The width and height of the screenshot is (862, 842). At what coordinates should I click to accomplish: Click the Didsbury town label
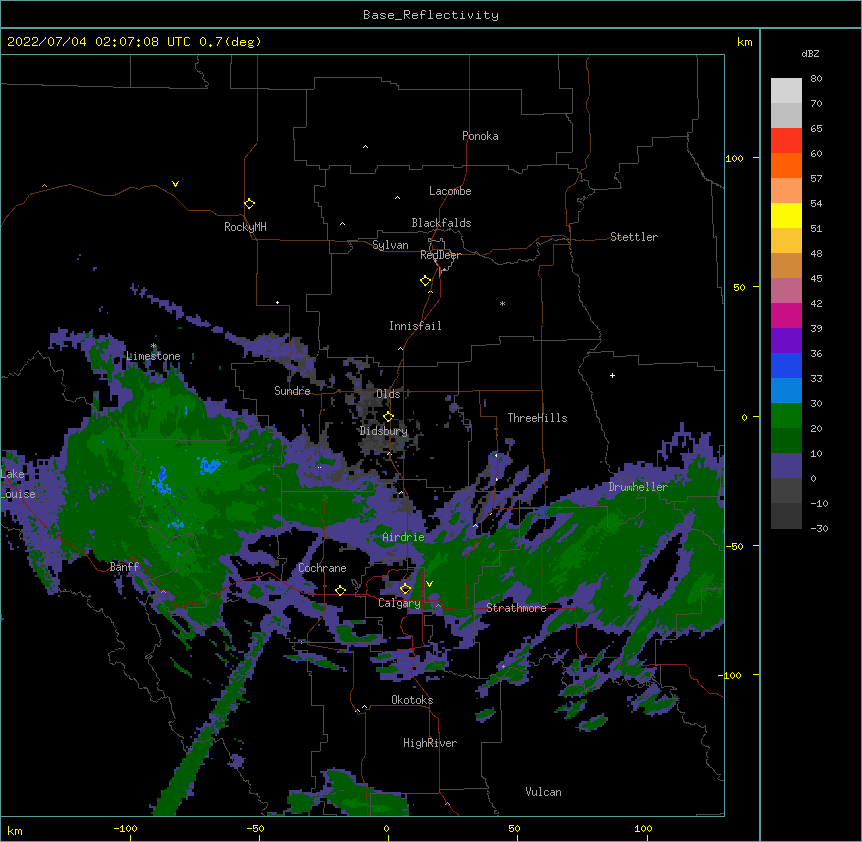384,431
